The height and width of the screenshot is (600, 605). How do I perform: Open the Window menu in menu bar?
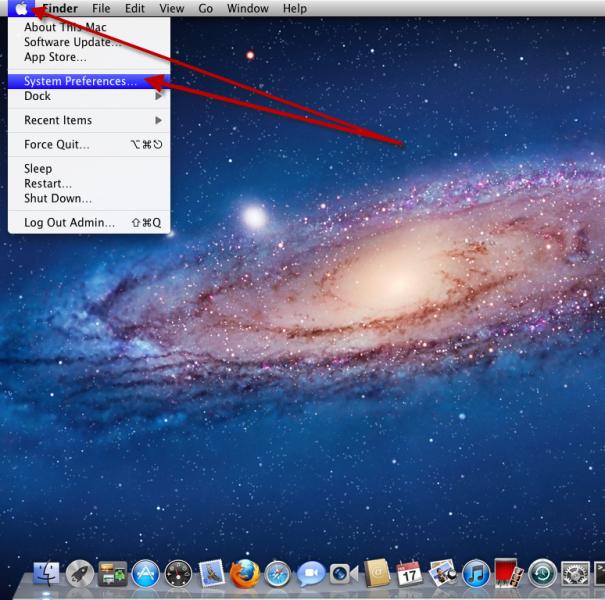click(247, 8)
